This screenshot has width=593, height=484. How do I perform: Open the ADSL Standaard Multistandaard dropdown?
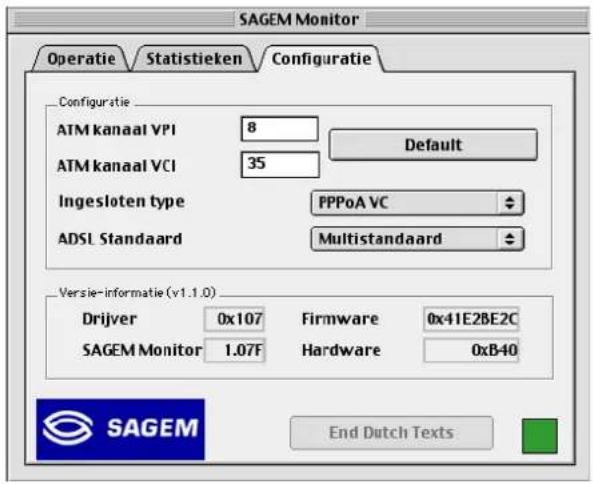click(x=417, y=239)
